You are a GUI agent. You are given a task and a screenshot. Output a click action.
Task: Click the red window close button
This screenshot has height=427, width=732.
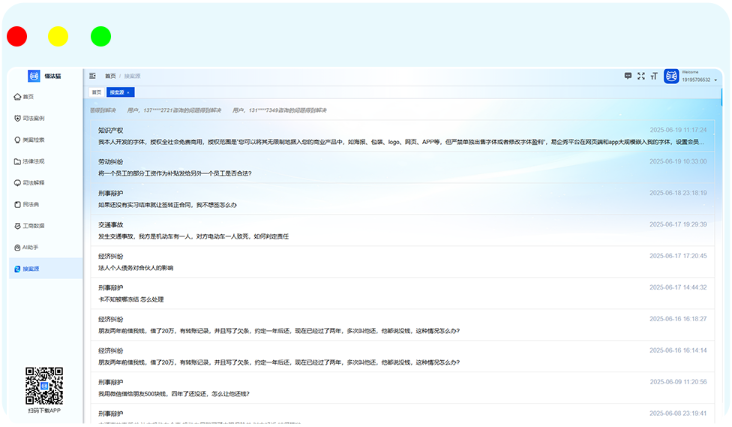(x=17, y=37)
